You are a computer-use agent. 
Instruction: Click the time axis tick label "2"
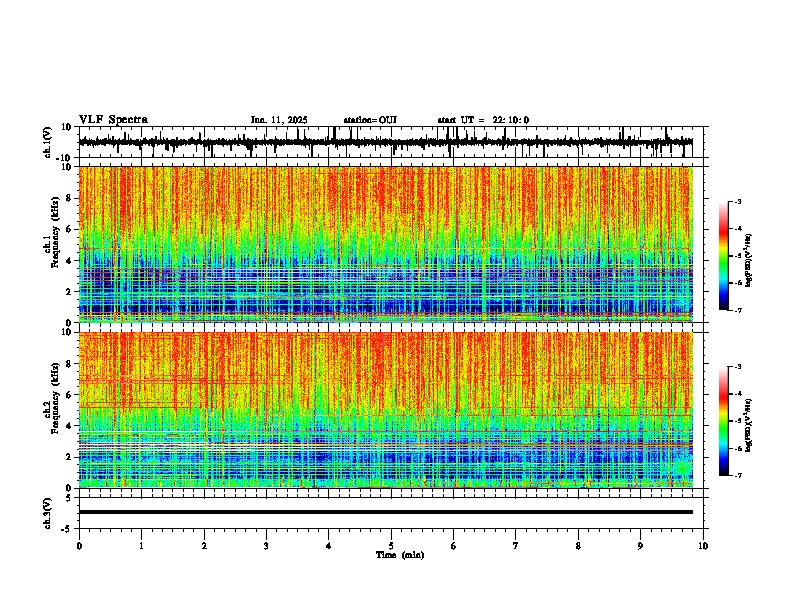coord(204,546)
